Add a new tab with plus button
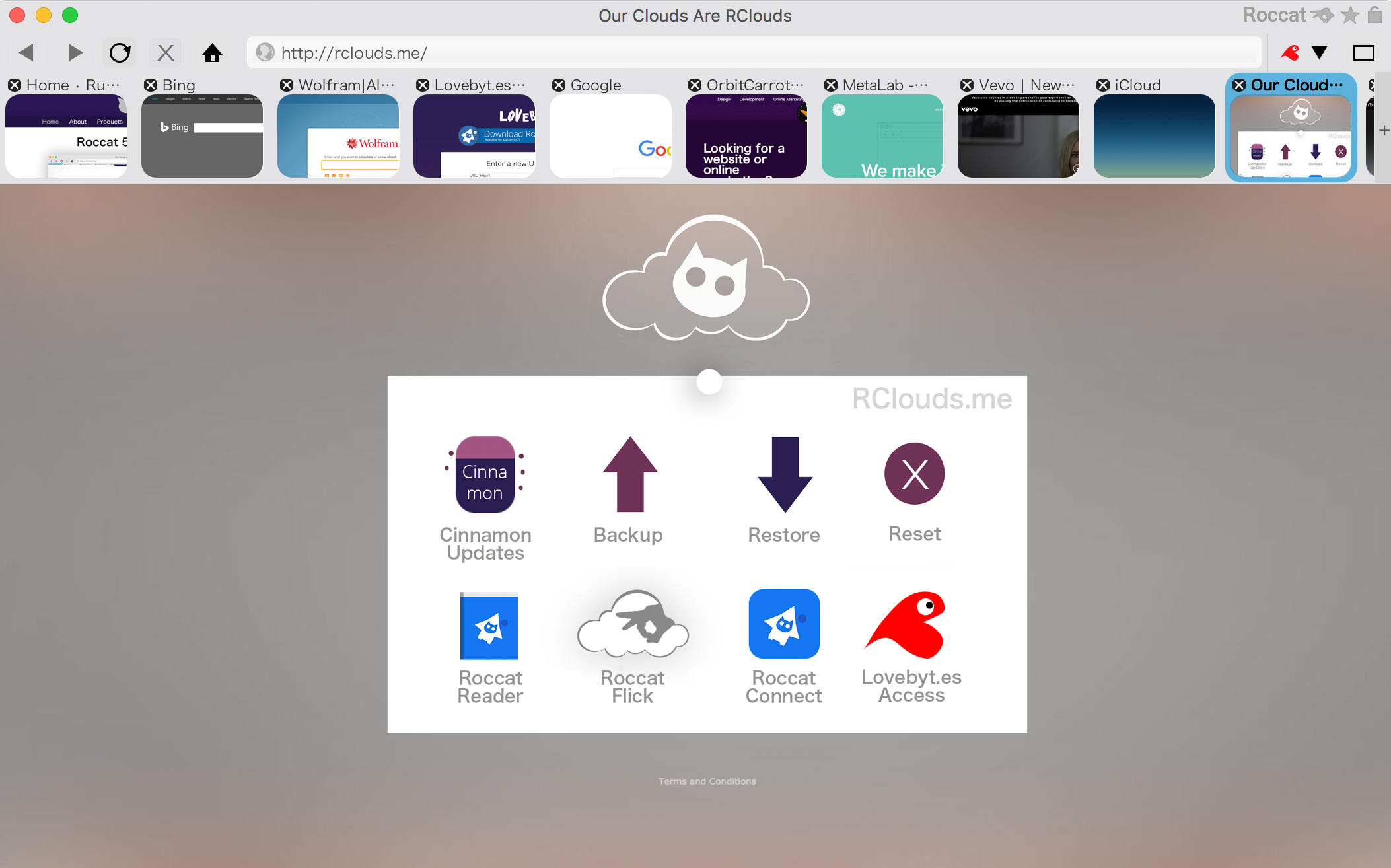This screenshot has height=868, width=1391. click(x=1384, y=131)
